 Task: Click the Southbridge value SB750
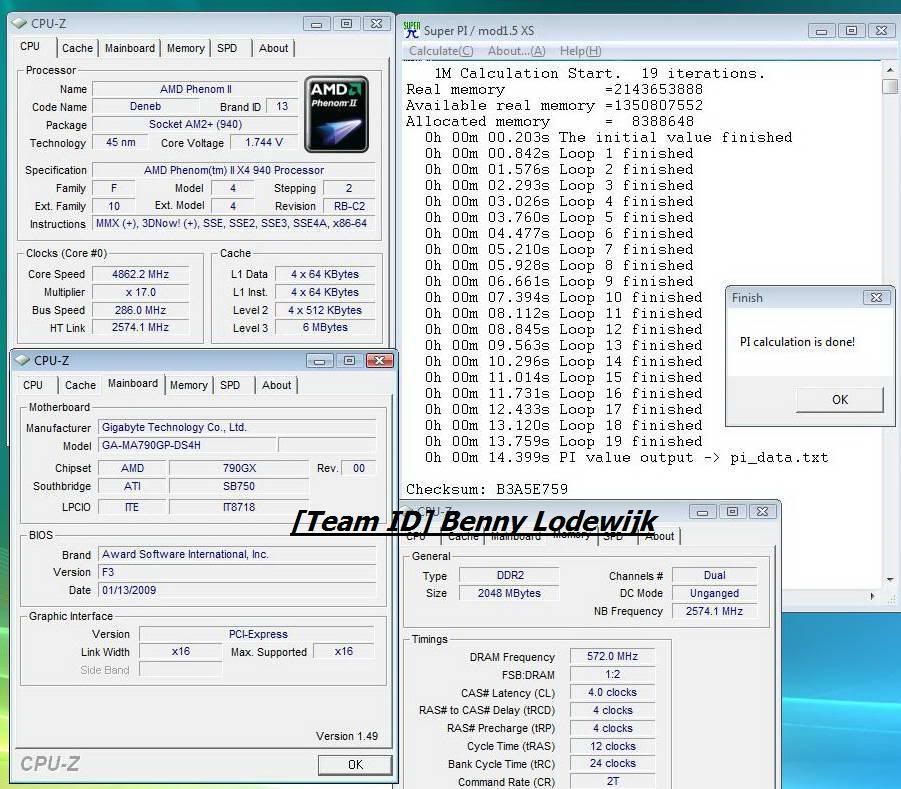point(238,486)
